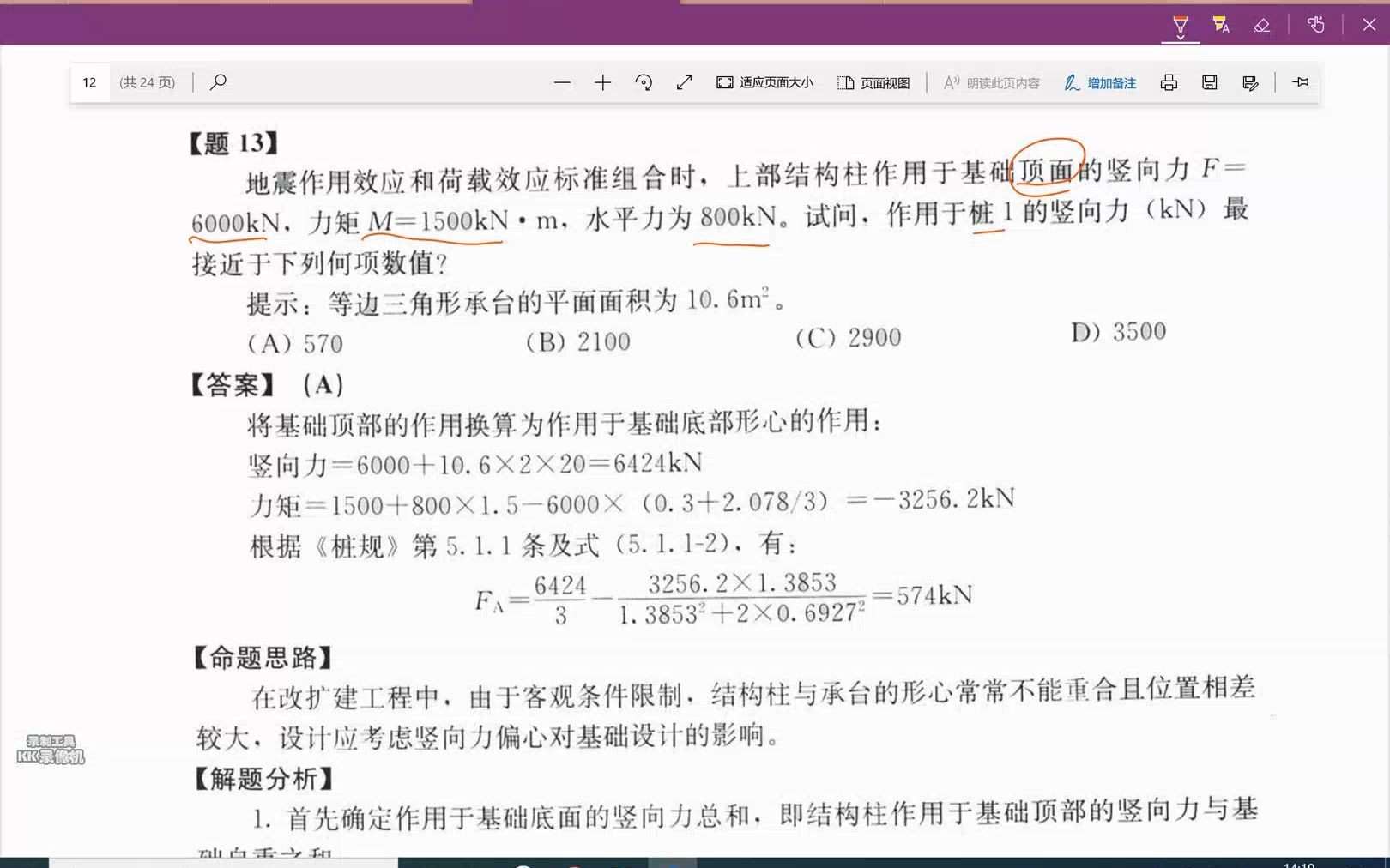Expand the pen tool options chevron

[x=1181, y=37]
